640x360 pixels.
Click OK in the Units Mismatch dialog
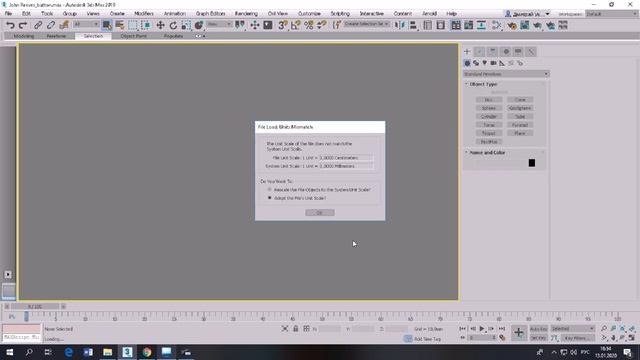point(320,213)
